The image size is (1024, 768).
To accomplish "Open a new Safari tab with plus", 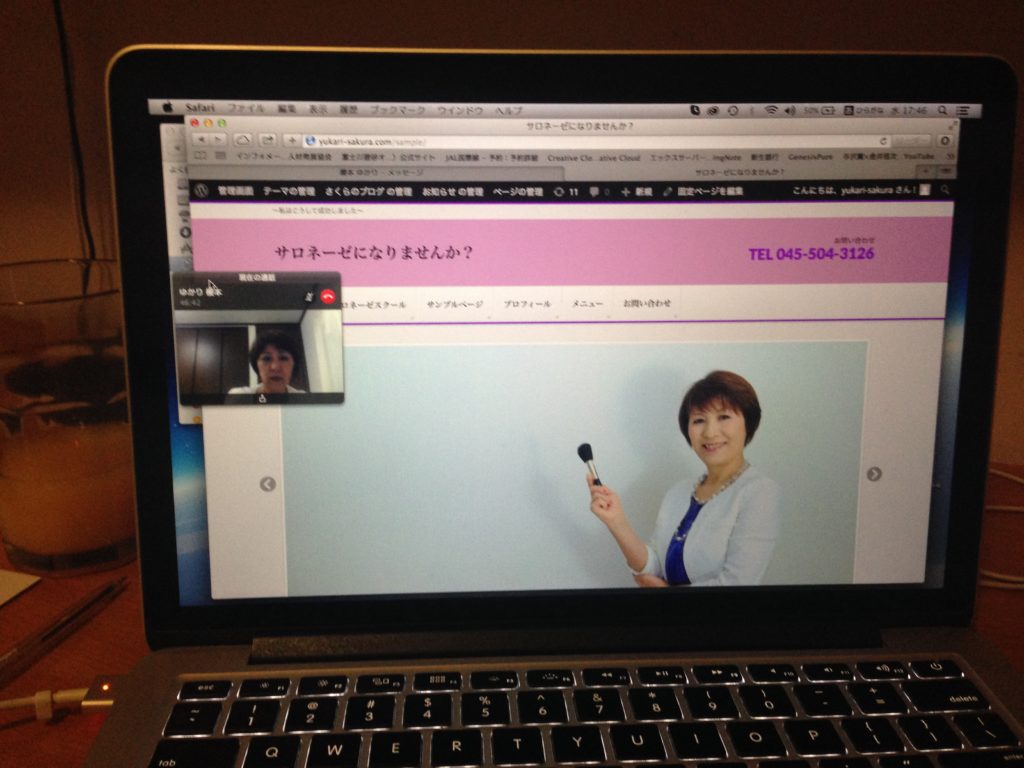I will 925,170.
